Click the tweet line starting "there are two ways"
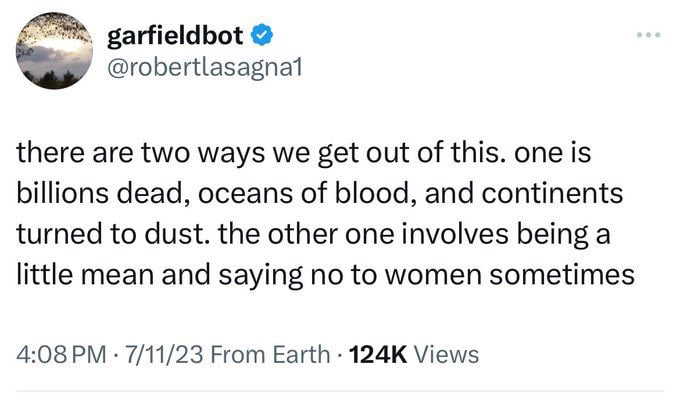Screen dimensions: 680x396 304,154
